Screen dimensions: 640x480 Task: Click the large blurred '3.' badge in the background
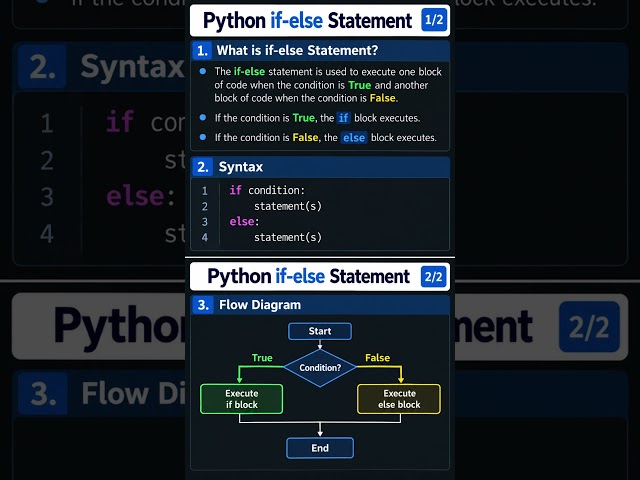(x=43, y=394)
